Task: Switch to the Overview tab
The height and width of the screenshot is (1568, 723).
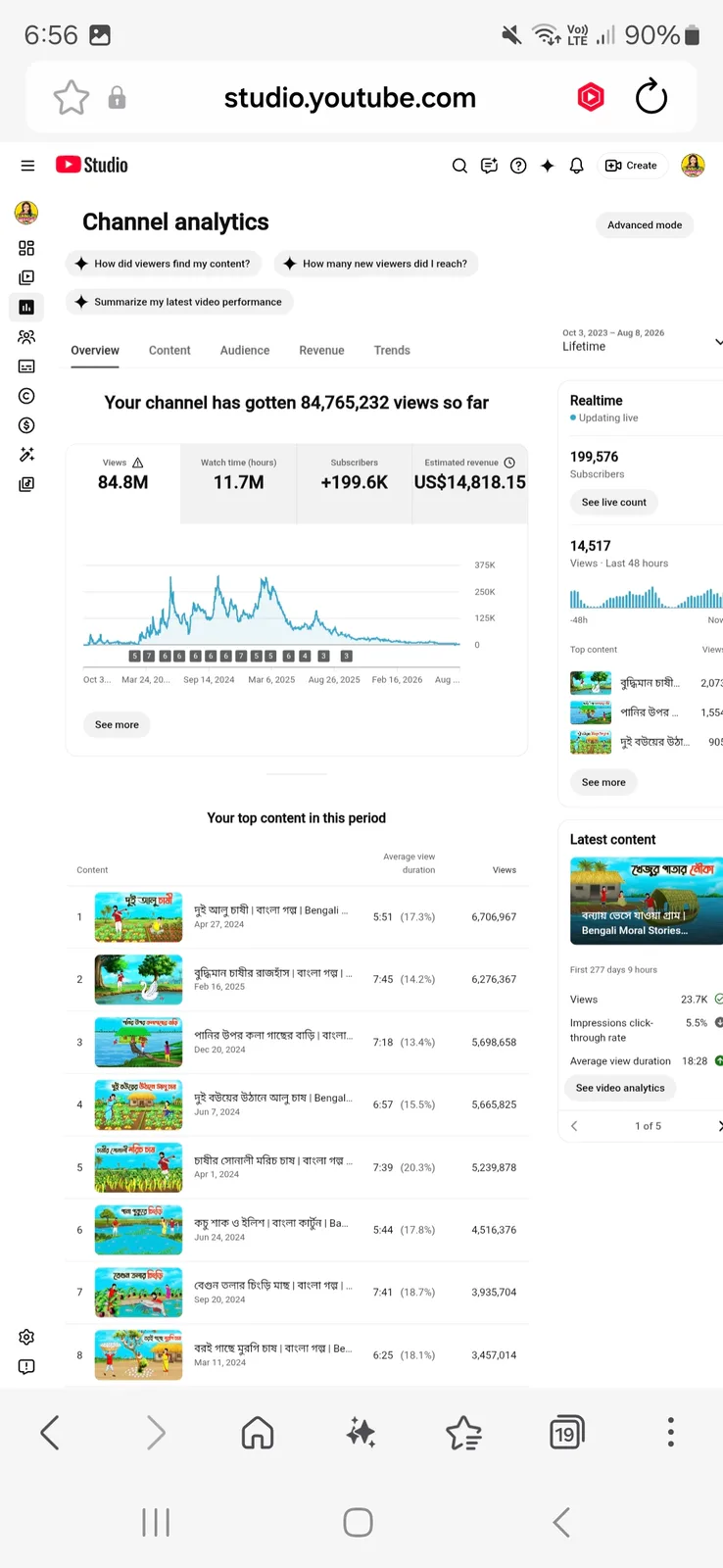Action: point(95,350)
